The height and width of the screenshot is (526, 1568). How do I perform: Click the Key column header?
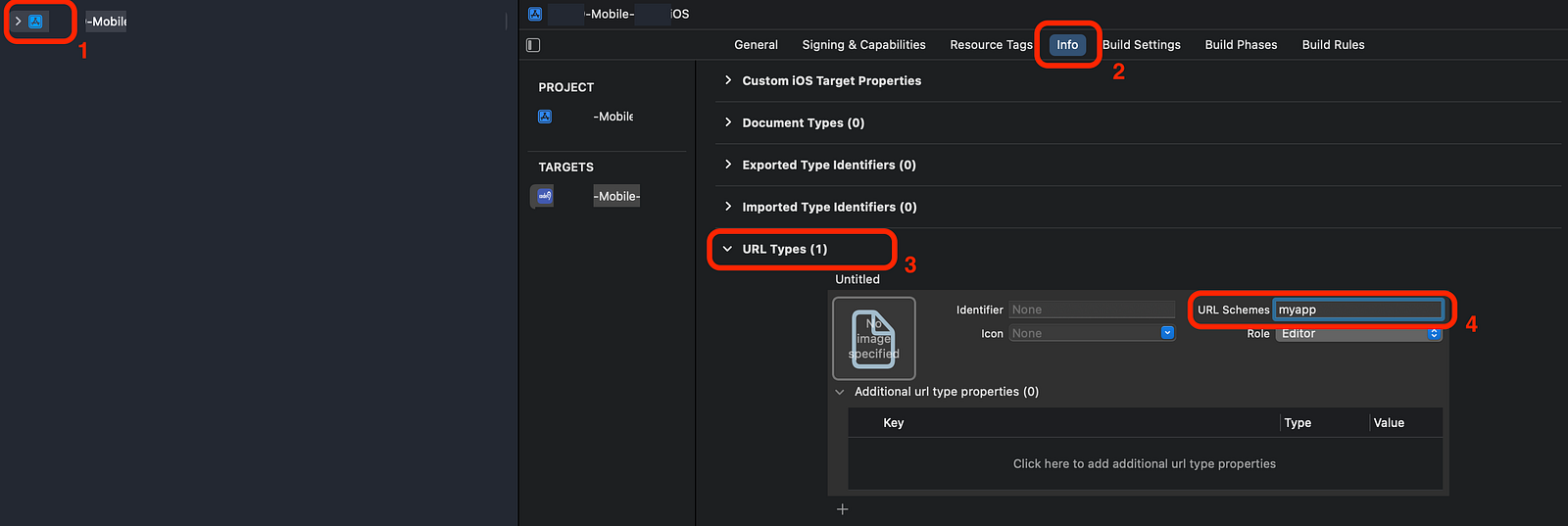click(894, 423)
